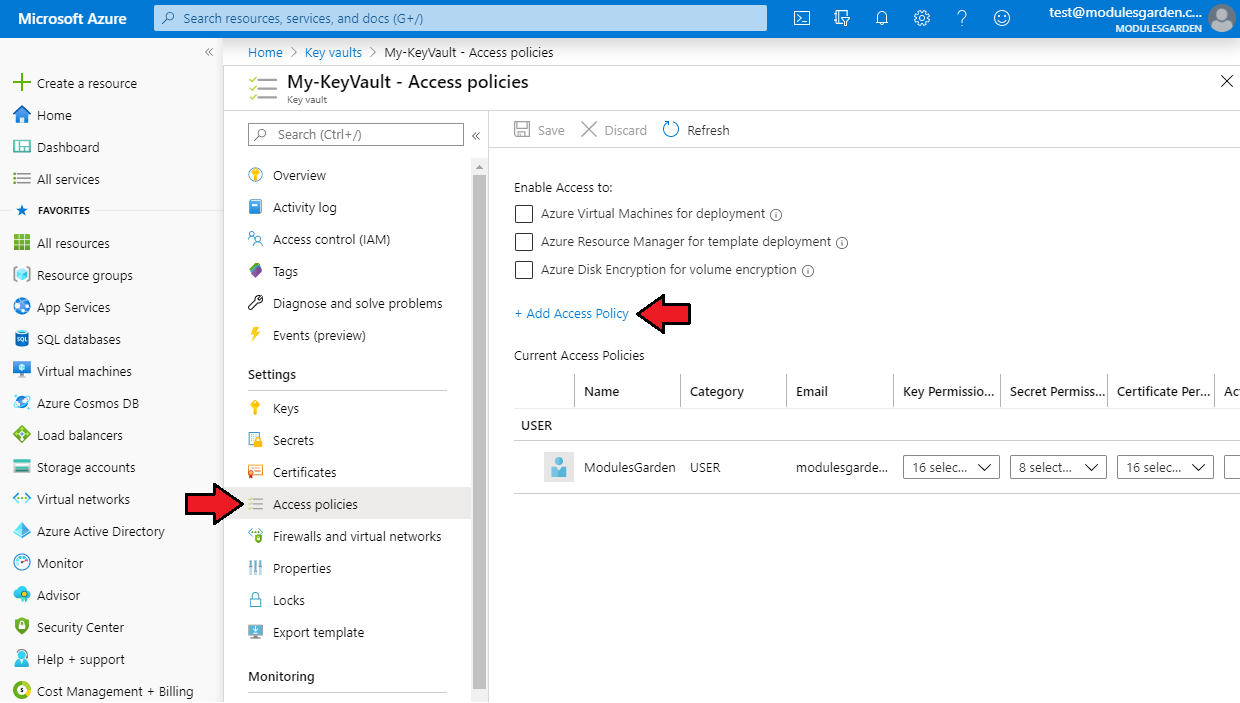
Task: Click the Monitor icon in sidebar
Action: point(21,563)
